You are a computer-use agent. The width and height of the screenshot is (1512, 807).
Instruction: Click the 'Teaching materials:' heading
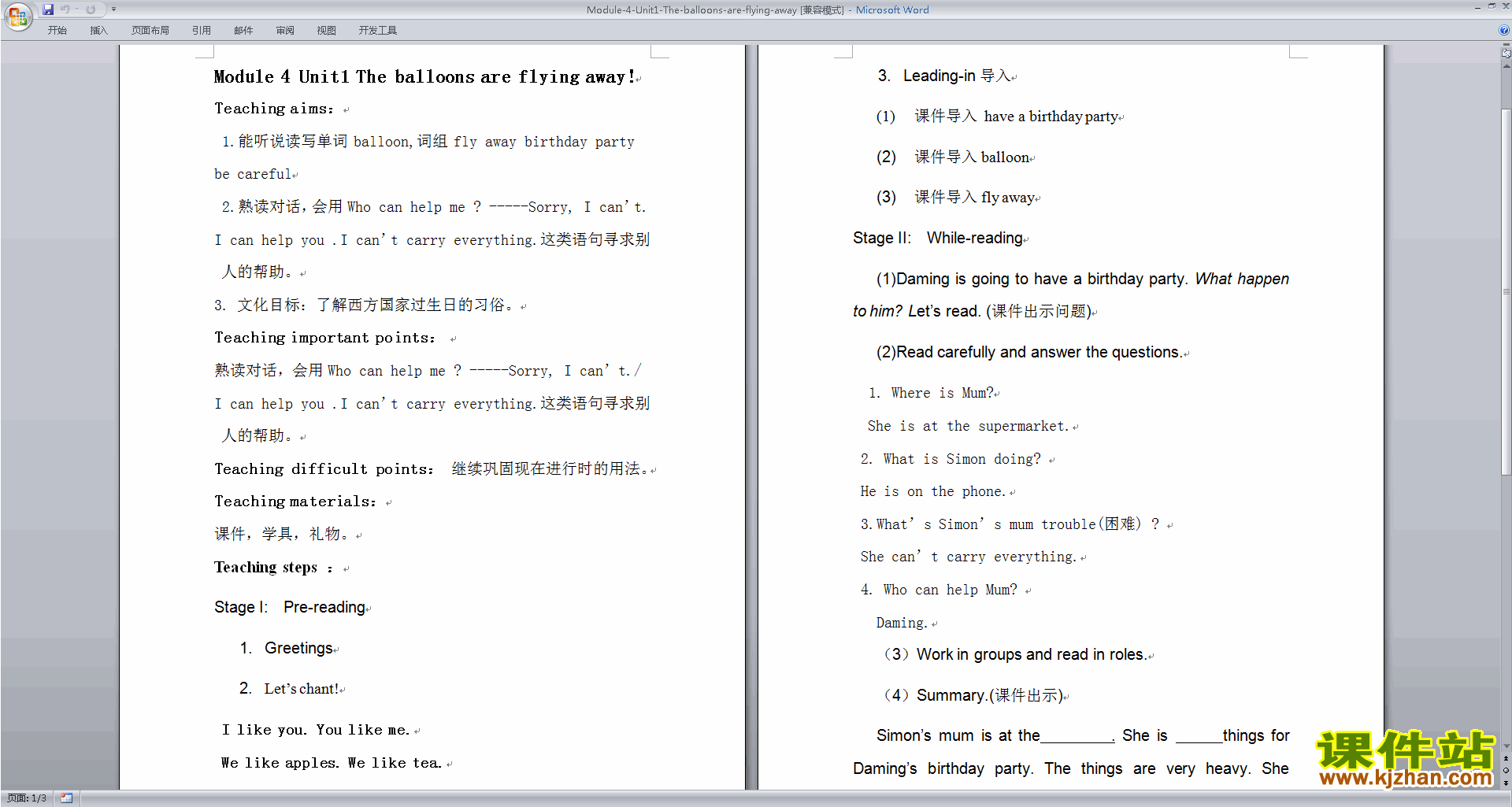295,502
